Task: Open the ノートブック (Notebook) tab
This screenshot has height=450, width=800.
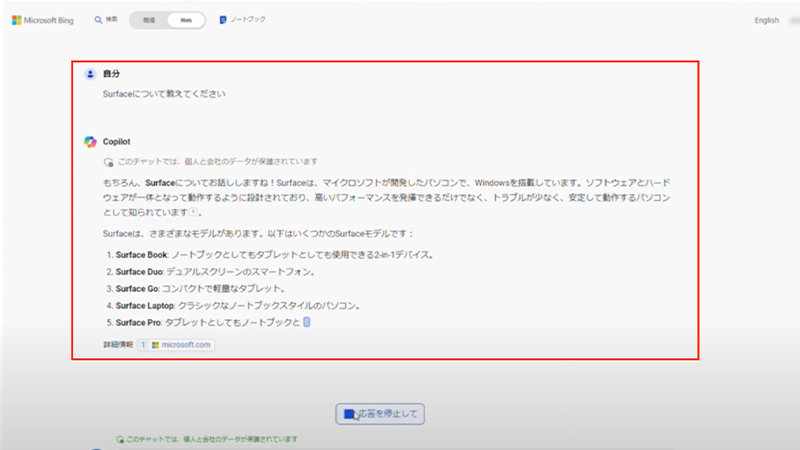Action: click(249, 20)
